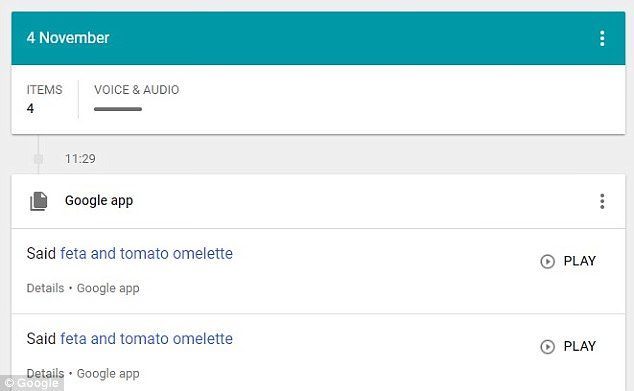Open the 4 November header three-dot menu
The width and height of the screenshot is (634, 391).
pyautogui.click(x=602, y=38)
